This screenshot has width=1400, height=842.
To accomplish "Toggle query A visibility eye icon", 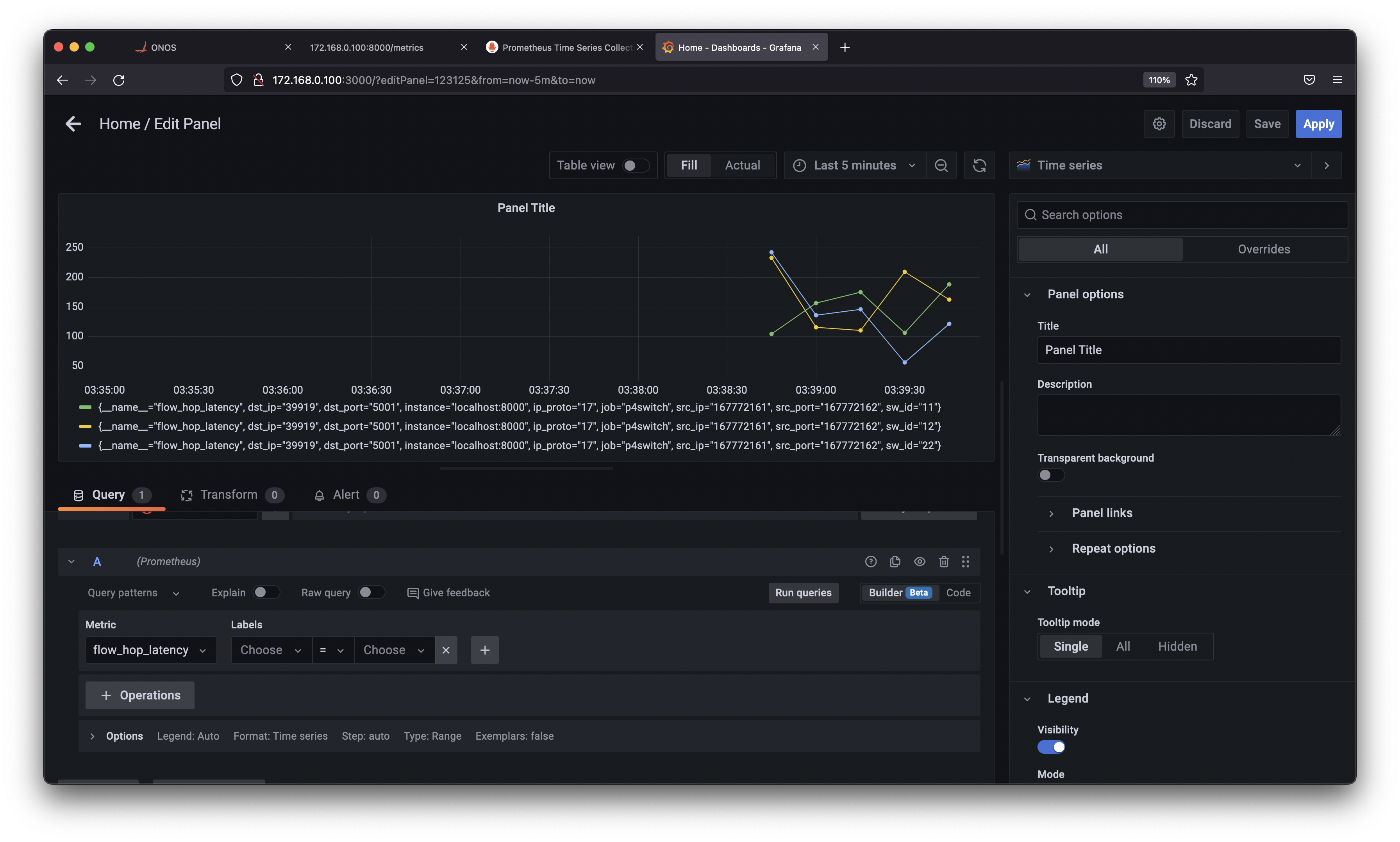I will coord(919,561).
